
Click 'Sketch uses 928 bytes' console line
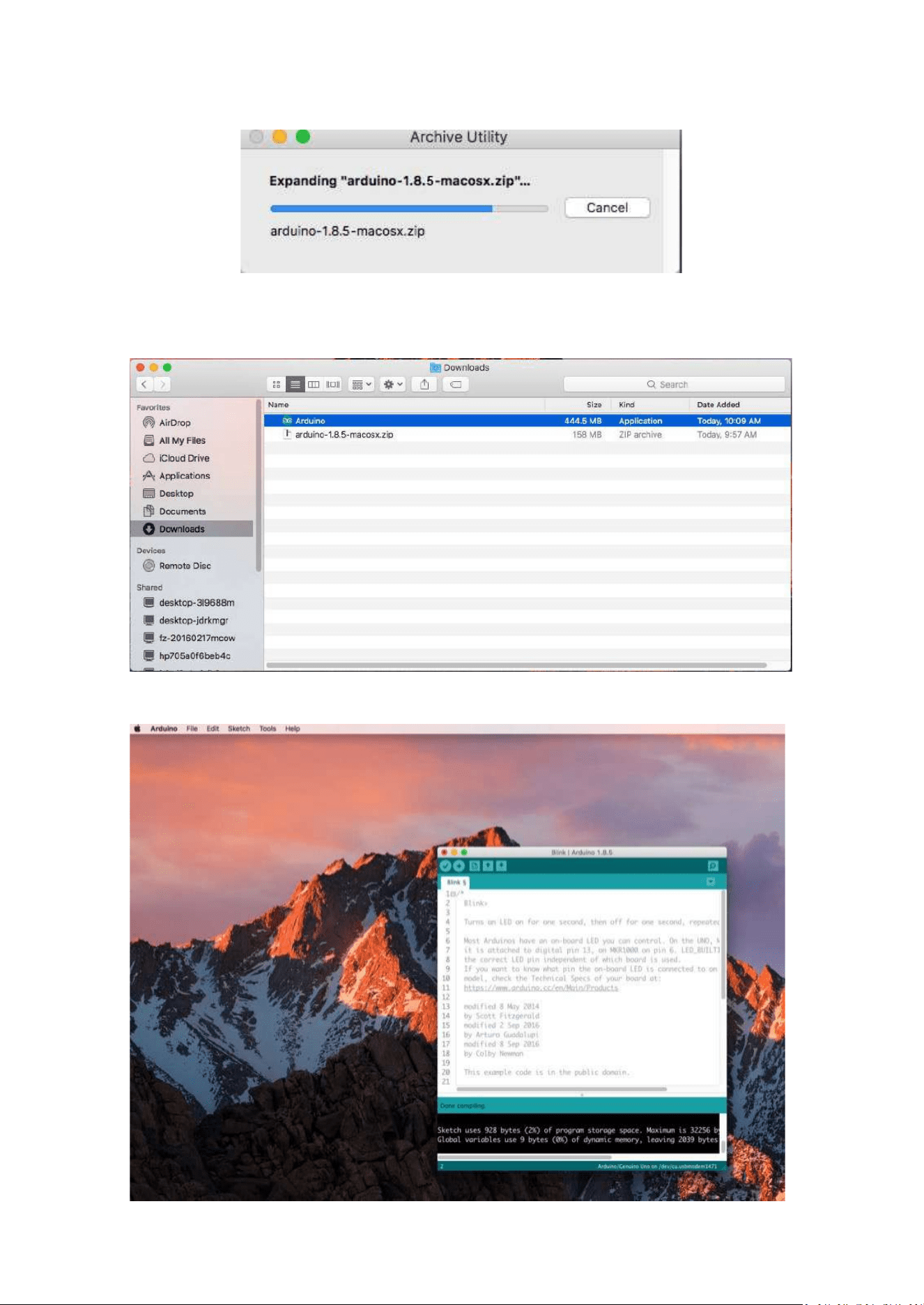point(578,1130)
